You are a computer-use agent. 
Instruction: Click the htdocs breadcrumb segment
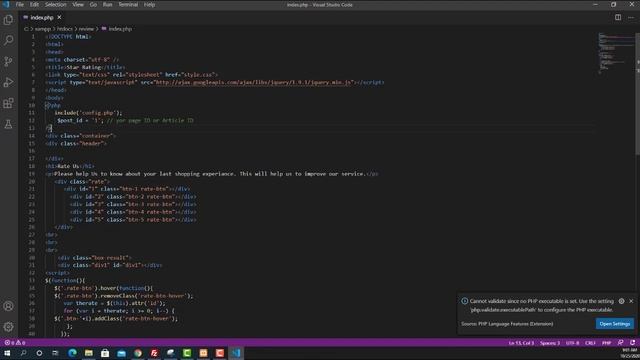click(x=64, y=29)
